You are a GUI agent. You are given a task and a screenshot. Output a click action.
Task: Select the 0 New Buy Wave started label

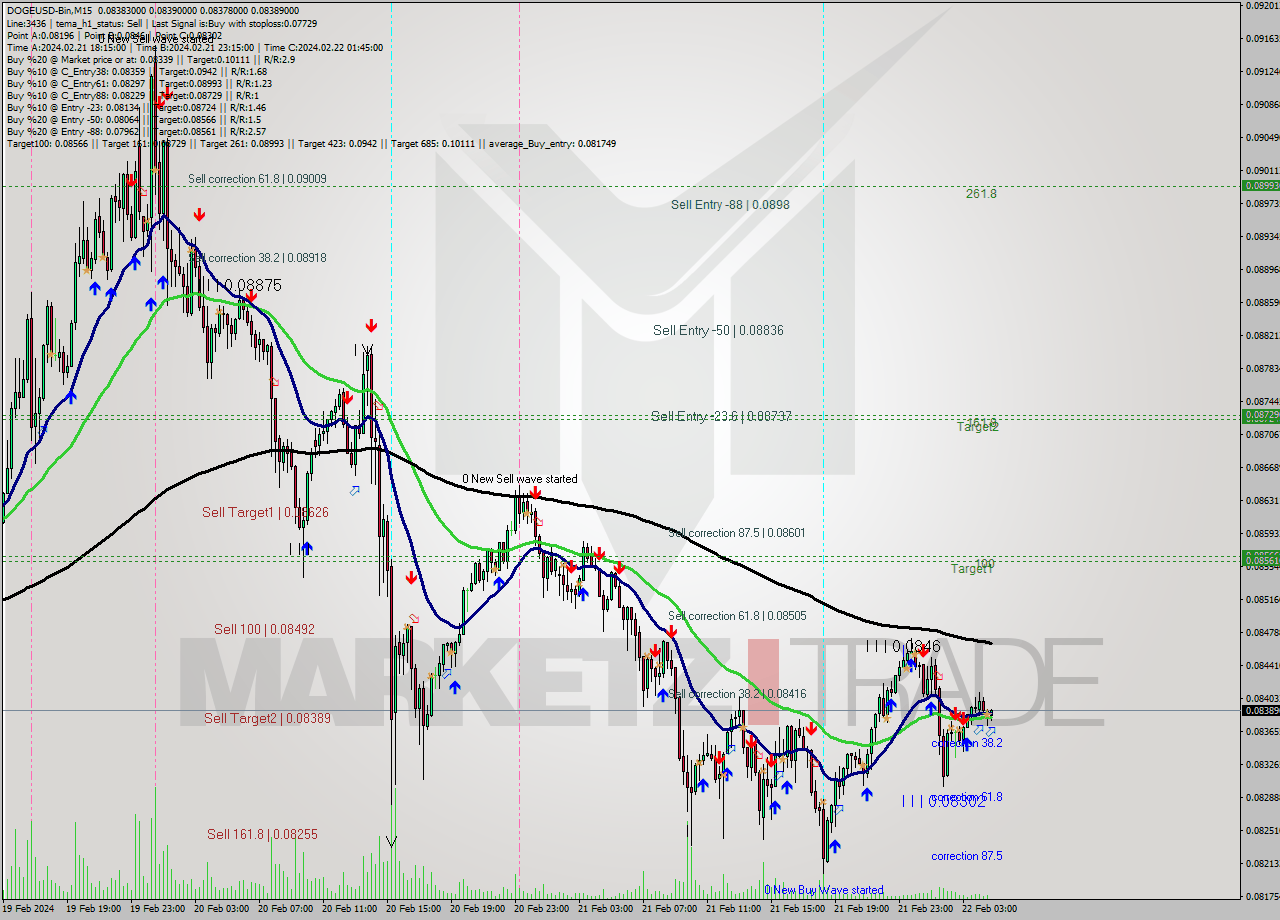(x=824, y=890)
